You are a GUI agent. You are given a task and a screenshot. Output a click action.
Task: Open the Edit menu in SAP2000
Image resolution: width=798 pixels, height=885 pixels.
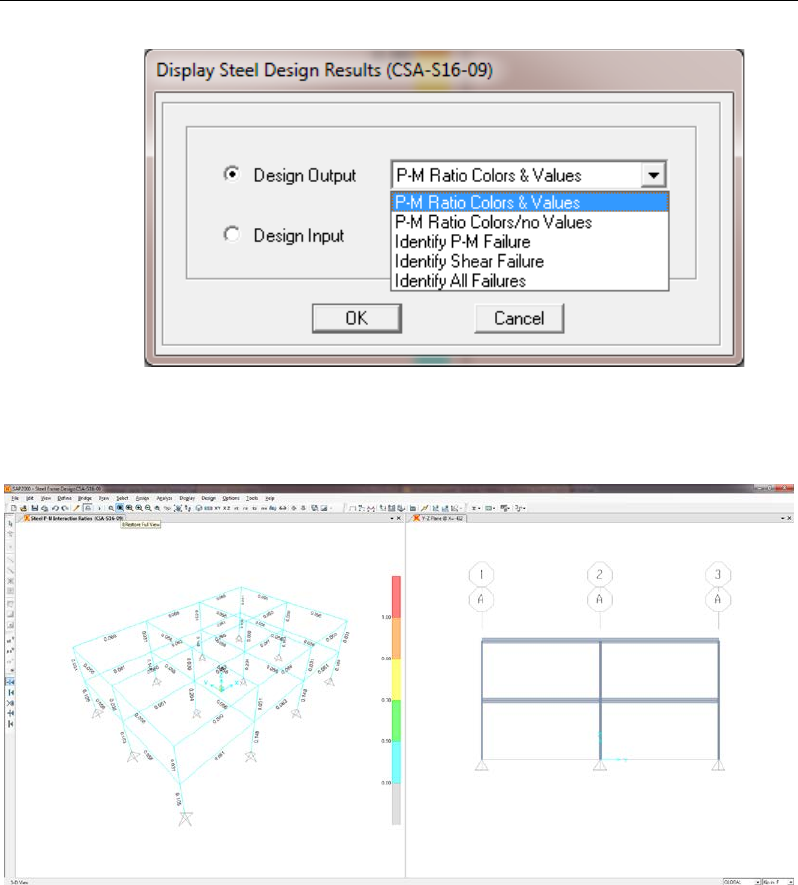[x=30, y=498]
